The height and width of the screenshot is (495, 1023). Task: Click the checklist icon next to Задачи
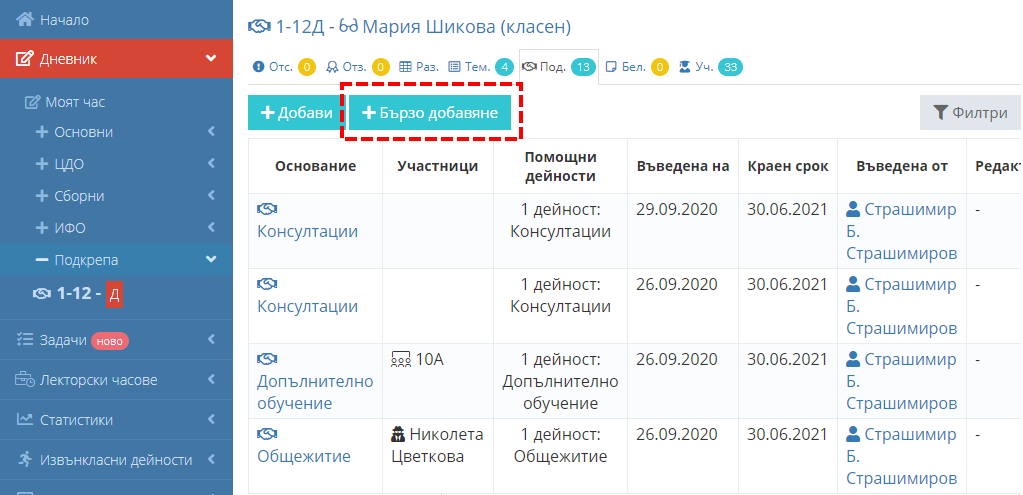[24, 340]
